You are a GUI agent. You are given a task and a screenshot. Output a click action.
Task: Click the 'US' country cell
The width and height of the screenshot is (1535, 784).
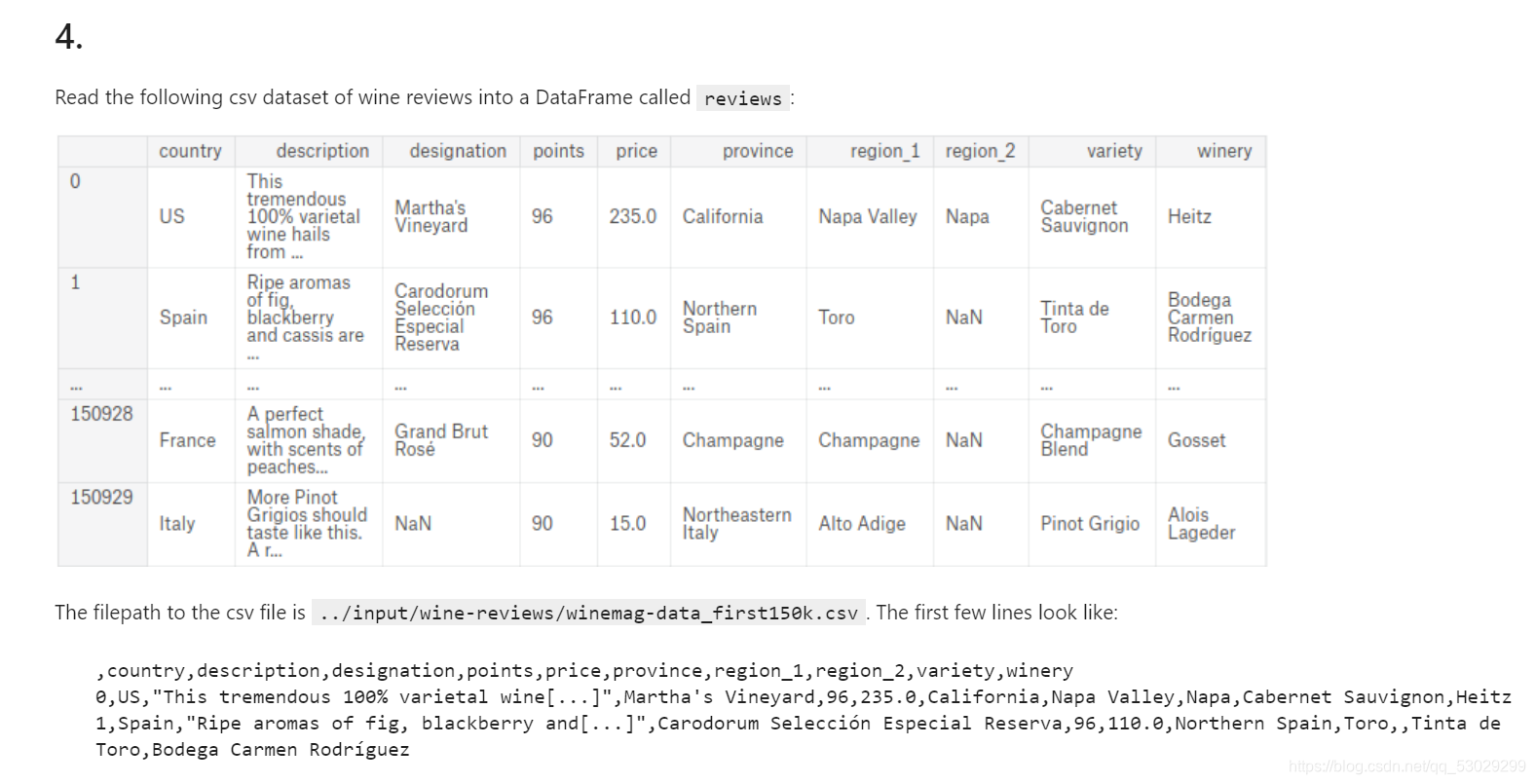(191, 217)
